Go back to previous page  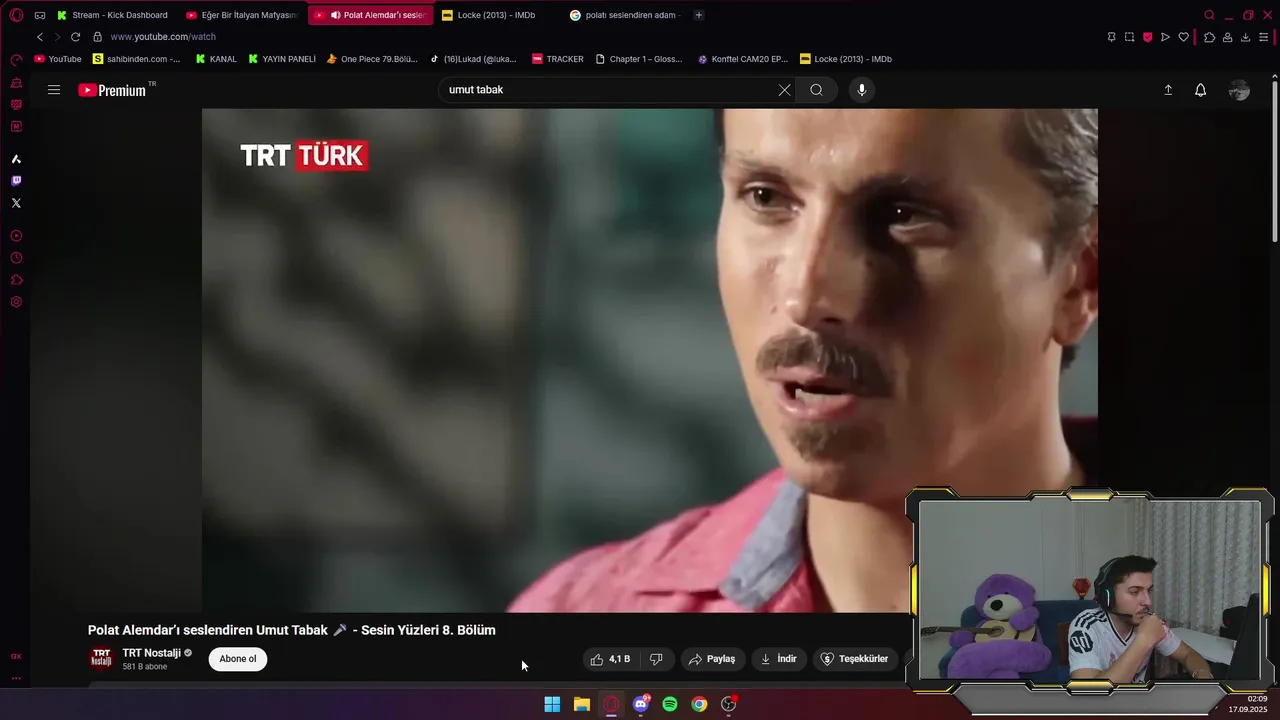[40, 37]
